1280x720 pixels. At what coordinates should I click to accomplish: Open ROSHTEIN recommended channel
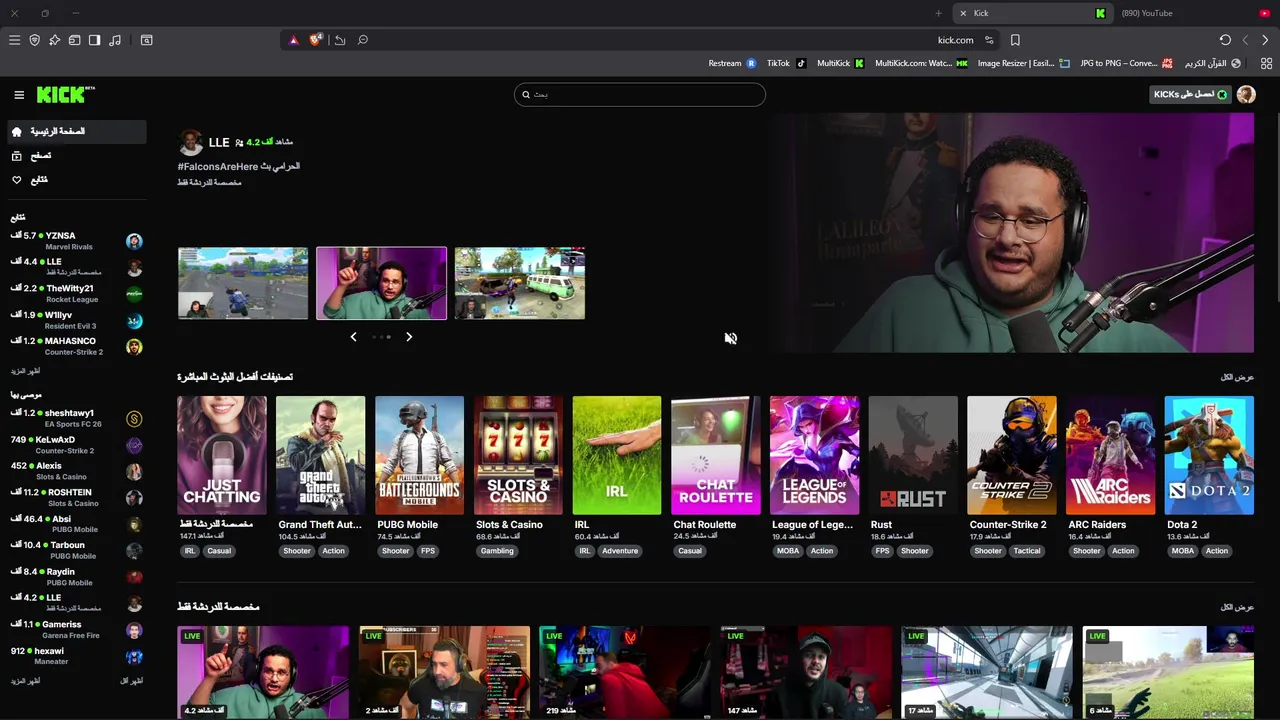(77, 498)
